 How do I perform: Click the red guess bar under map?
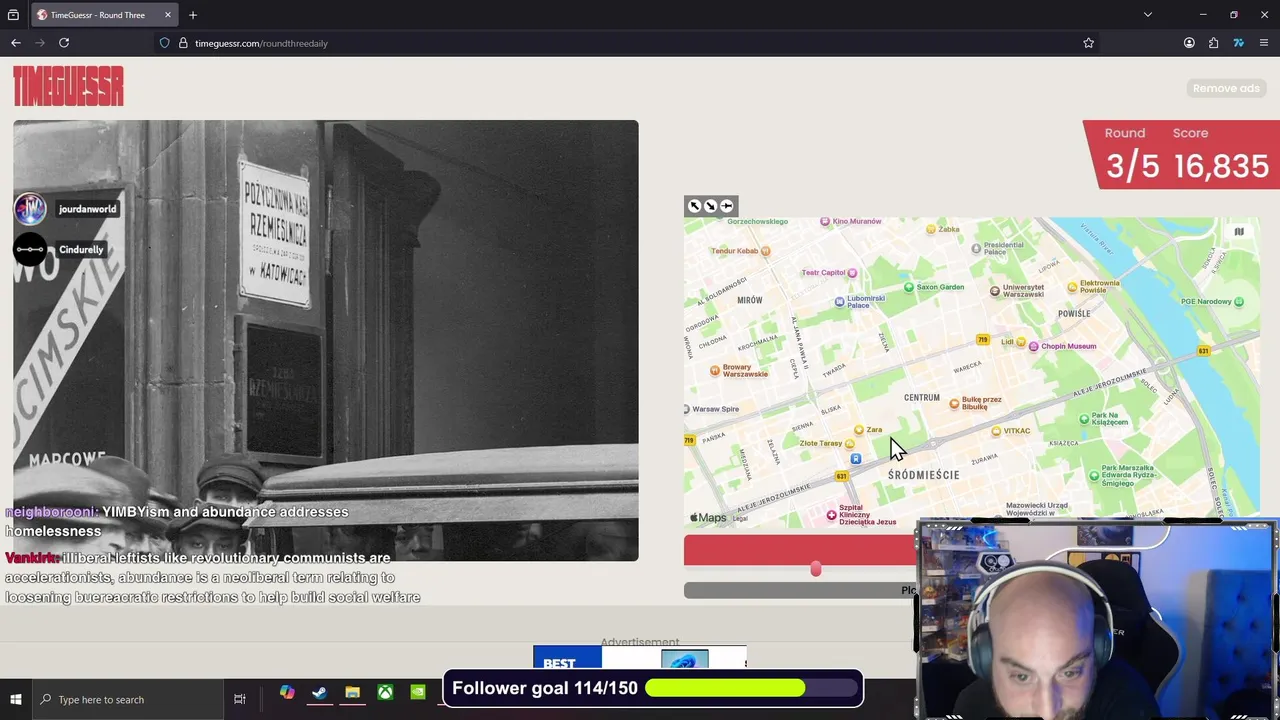click(x=800, y=550)
